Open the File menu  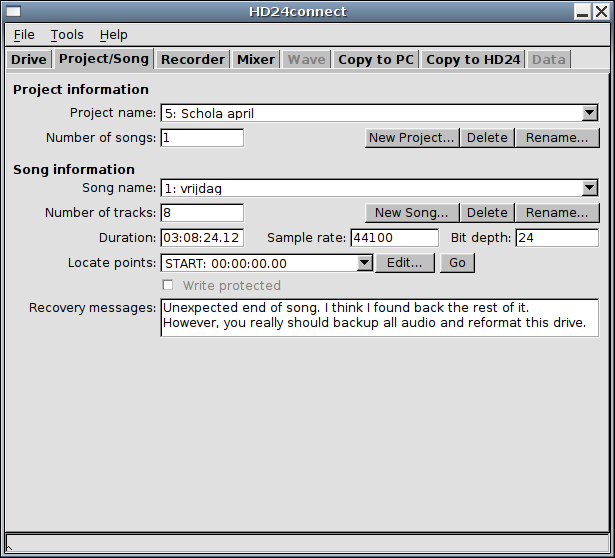pos(24,35)
